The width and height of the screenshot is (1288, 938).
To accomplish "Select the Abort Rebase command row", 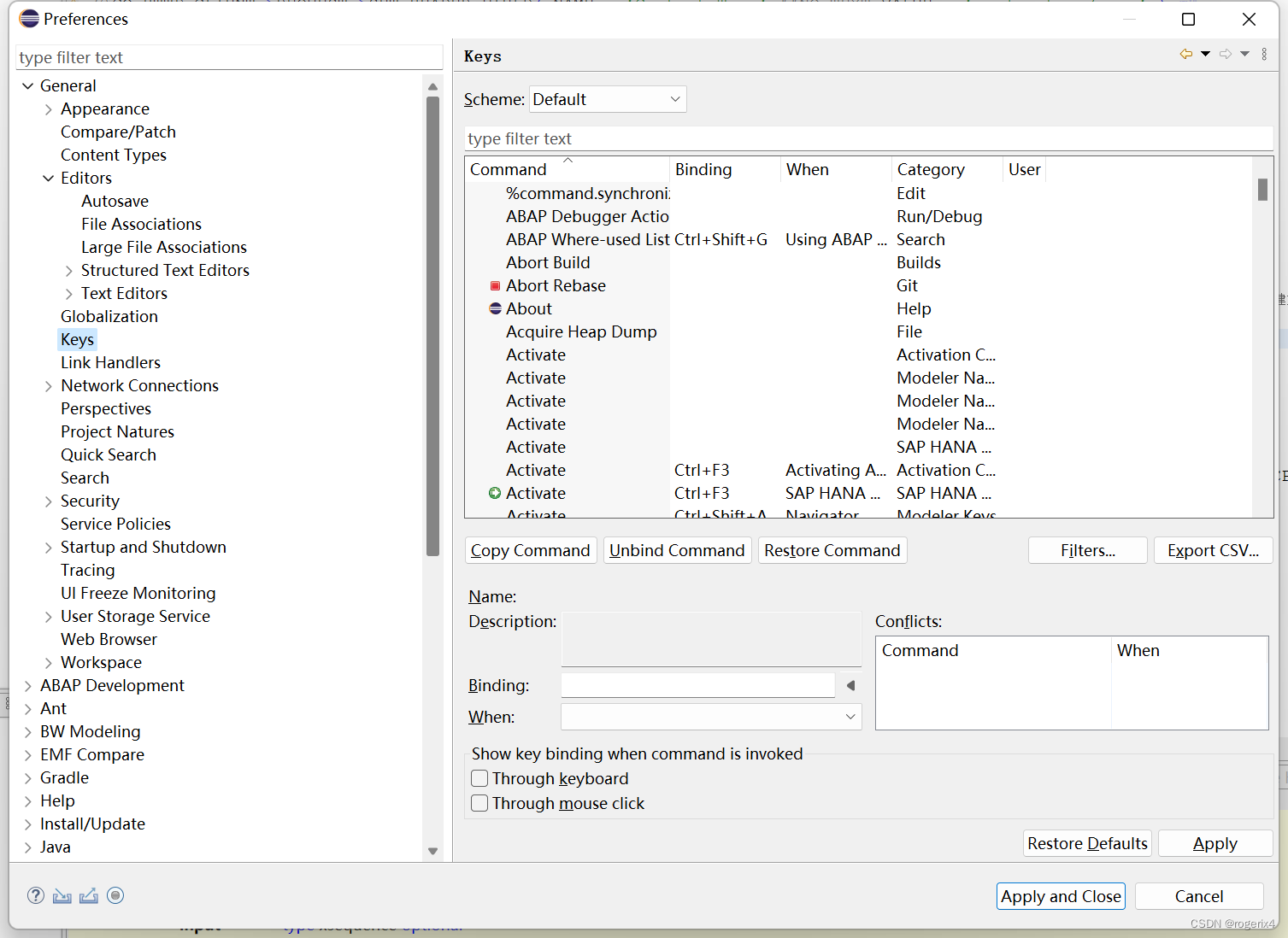I will click(x=556, y=285).
